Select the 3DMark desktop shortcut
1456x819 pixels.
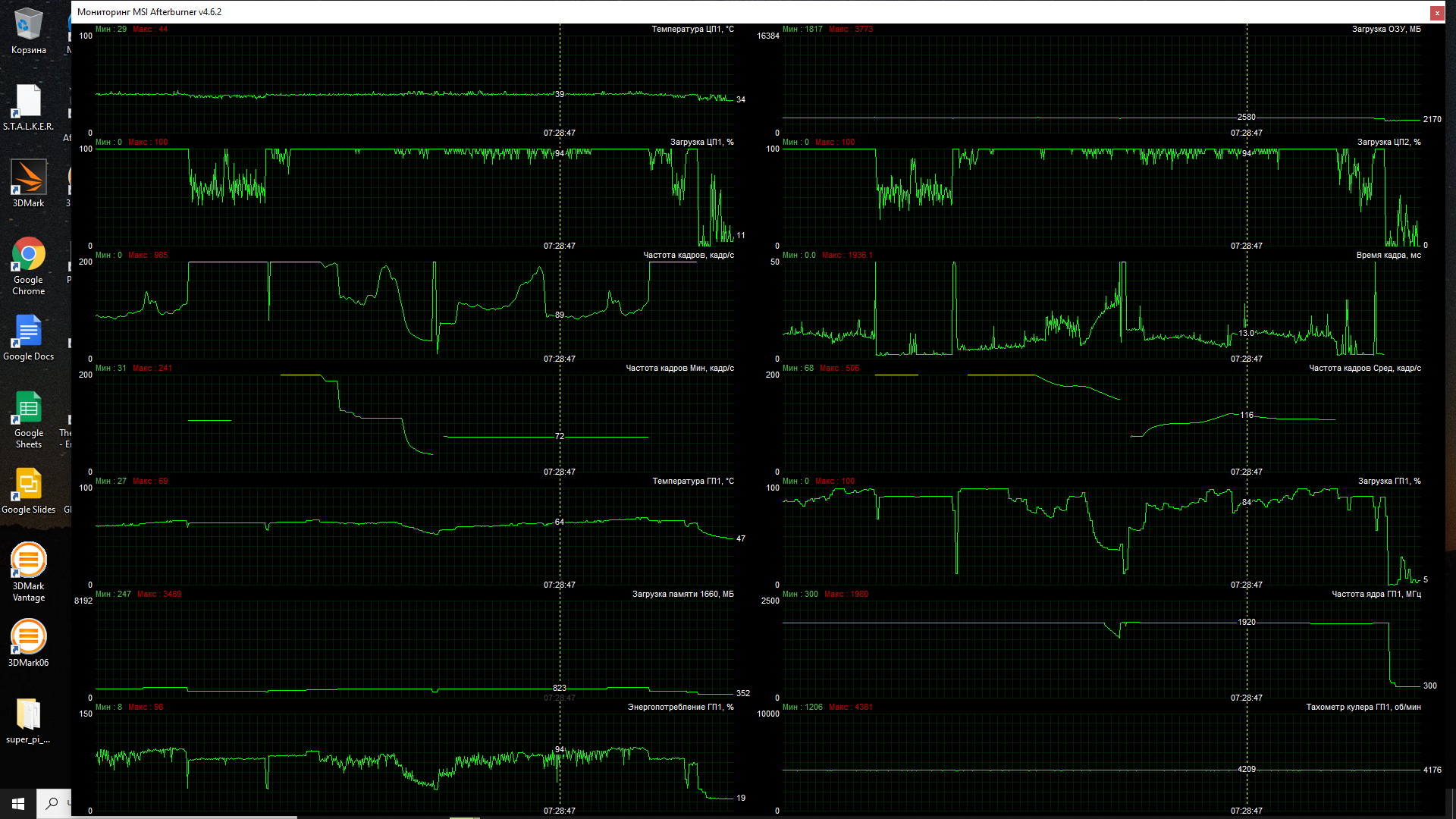click(28, 178)
